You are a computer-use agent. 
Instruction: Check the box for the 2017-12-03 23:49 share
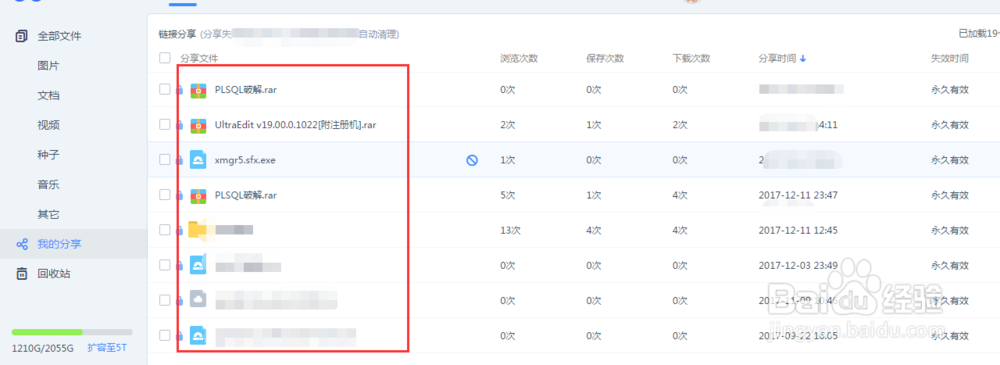pyautogui.click(x=165, y=265)
